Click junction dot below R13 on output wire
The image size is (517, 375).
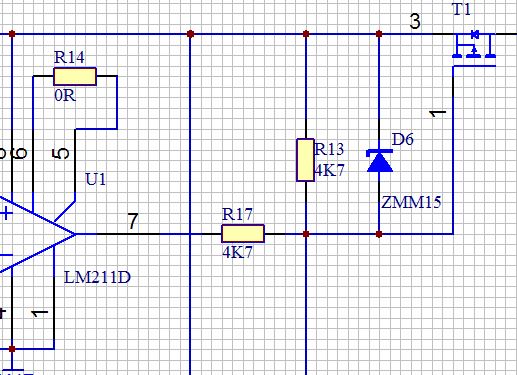[x=306, y=234]
